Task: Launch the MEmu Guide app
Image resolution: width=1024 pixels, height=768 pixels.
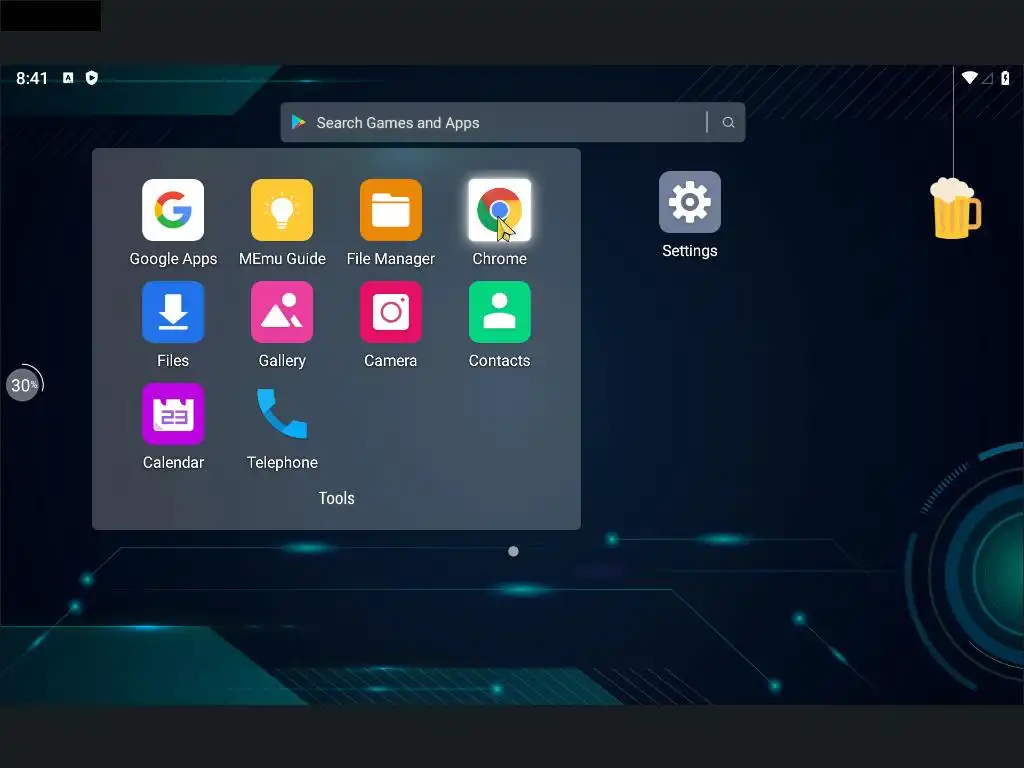Action: (x=282, y=210)
